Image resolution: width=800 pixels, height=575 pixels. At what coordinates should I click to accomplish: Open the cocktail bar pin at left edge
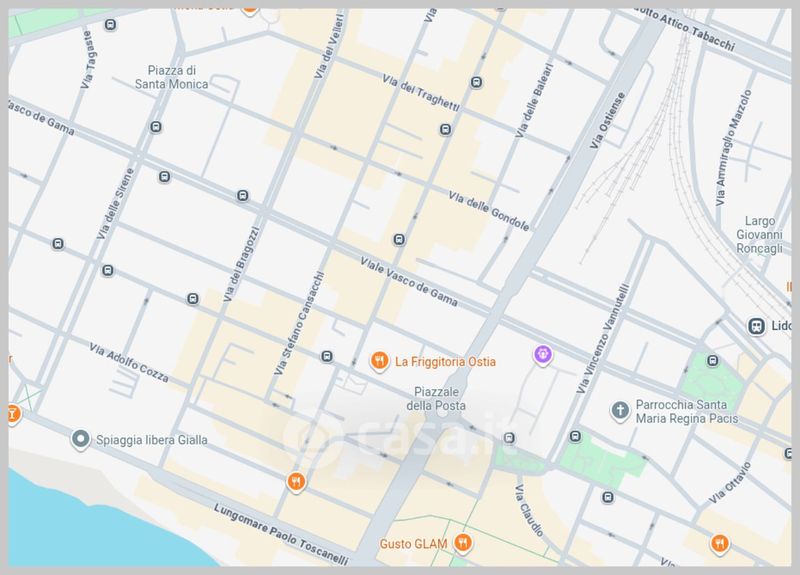point(12,411)
